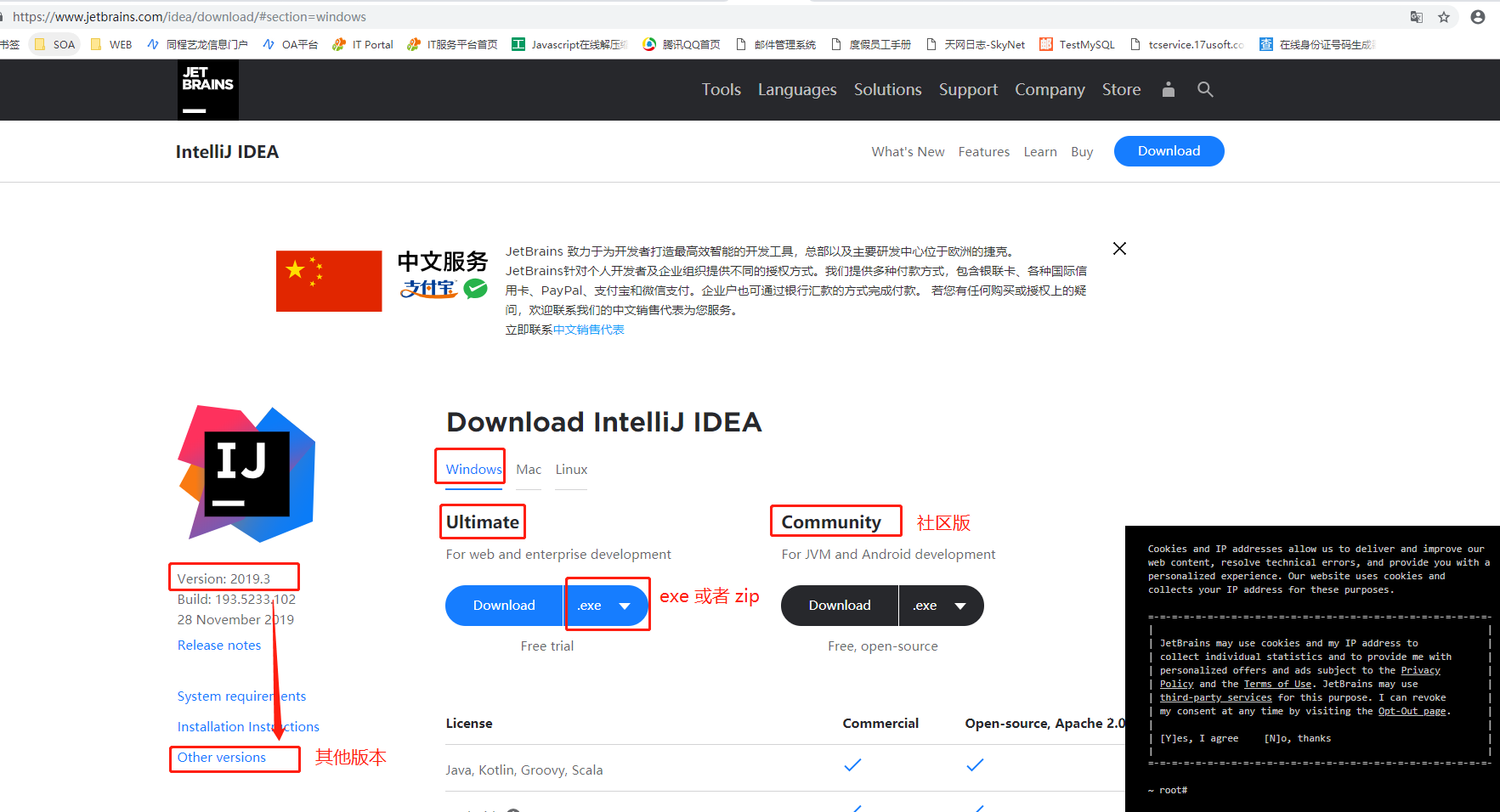Viewport: 1500px width, 812px height.
Task: Download the Community edition
Action: 840,606
